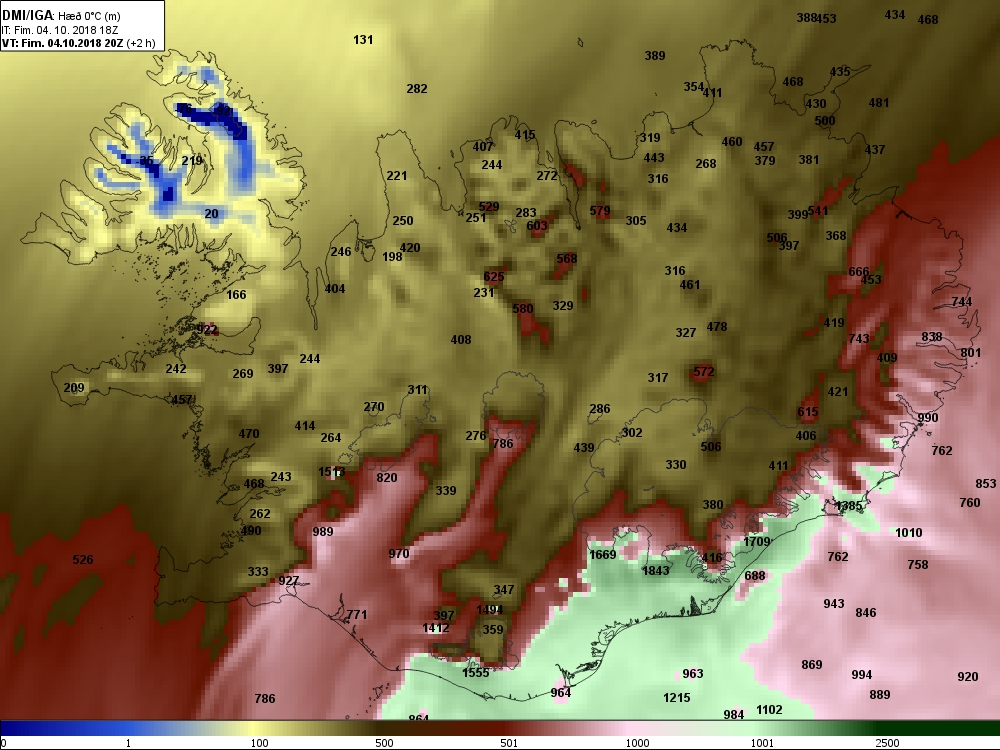Click the 744 value

pyautogui.click(x=962, y=302)
